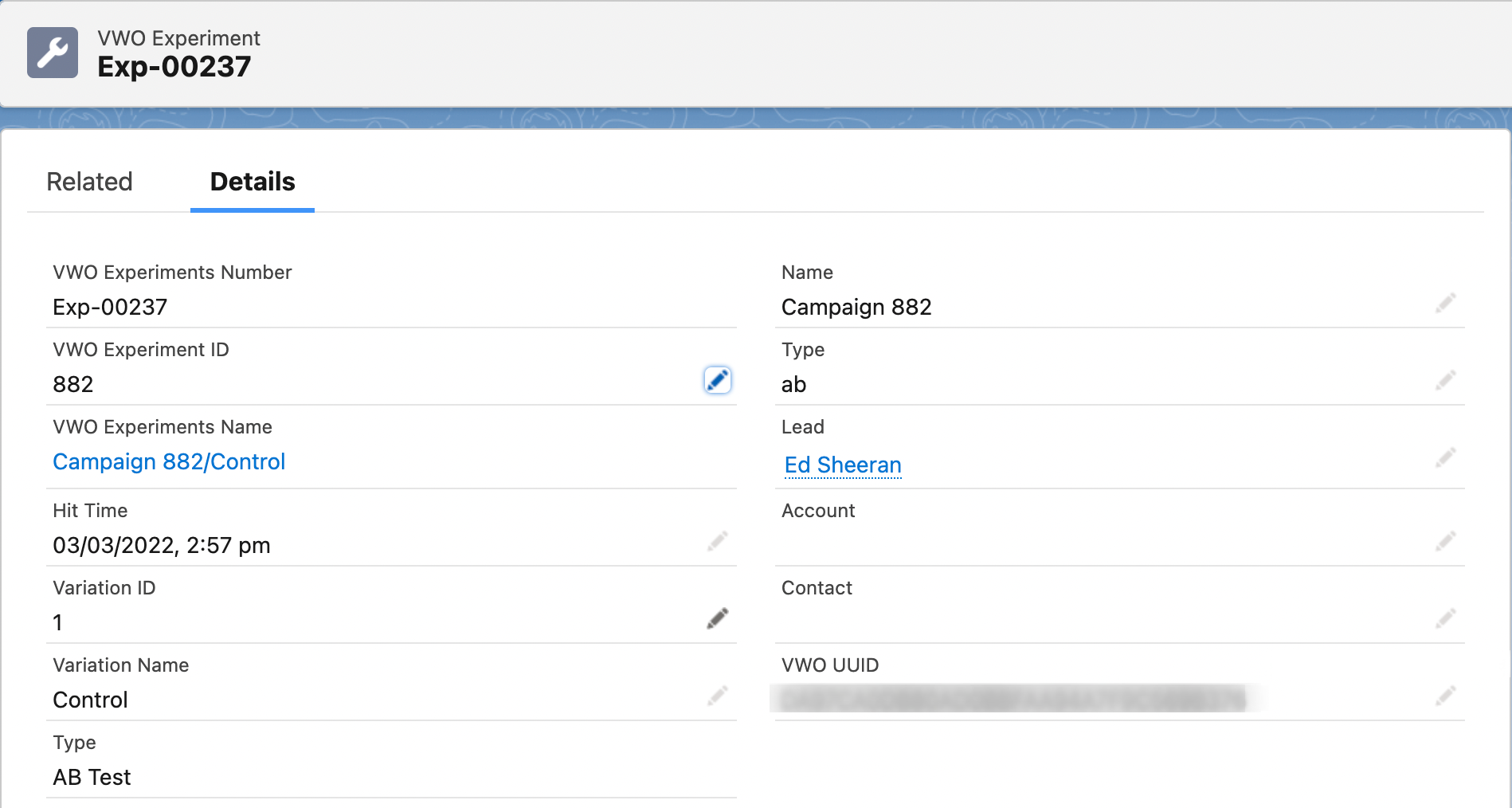The width and height of the screenshot is (1512, 808).
Task: Select the Details tab
Action: [x=253, y=182]
